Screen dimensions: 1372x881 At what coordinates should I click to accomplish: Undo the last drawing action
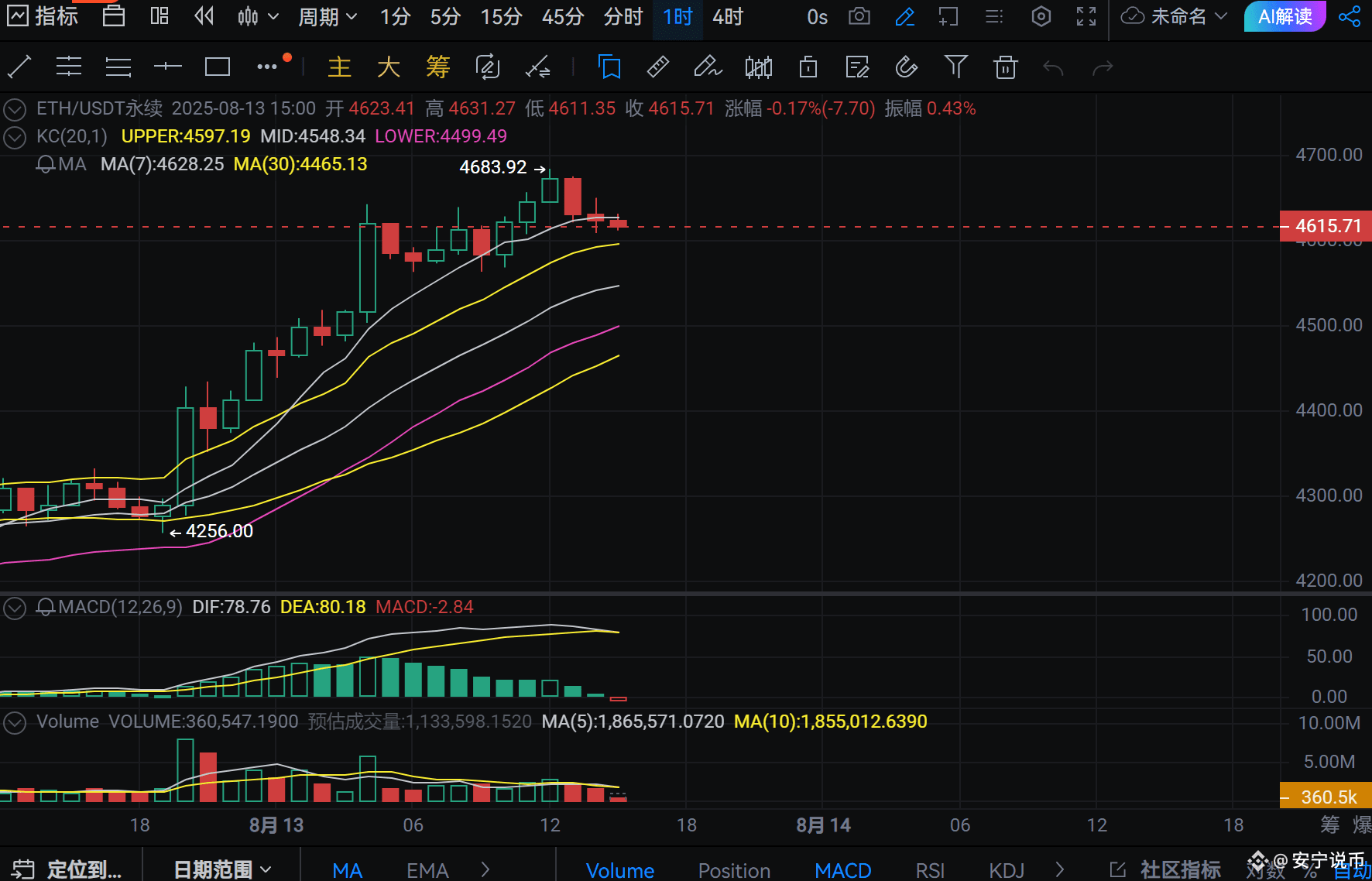click(x=1053, y=67)
